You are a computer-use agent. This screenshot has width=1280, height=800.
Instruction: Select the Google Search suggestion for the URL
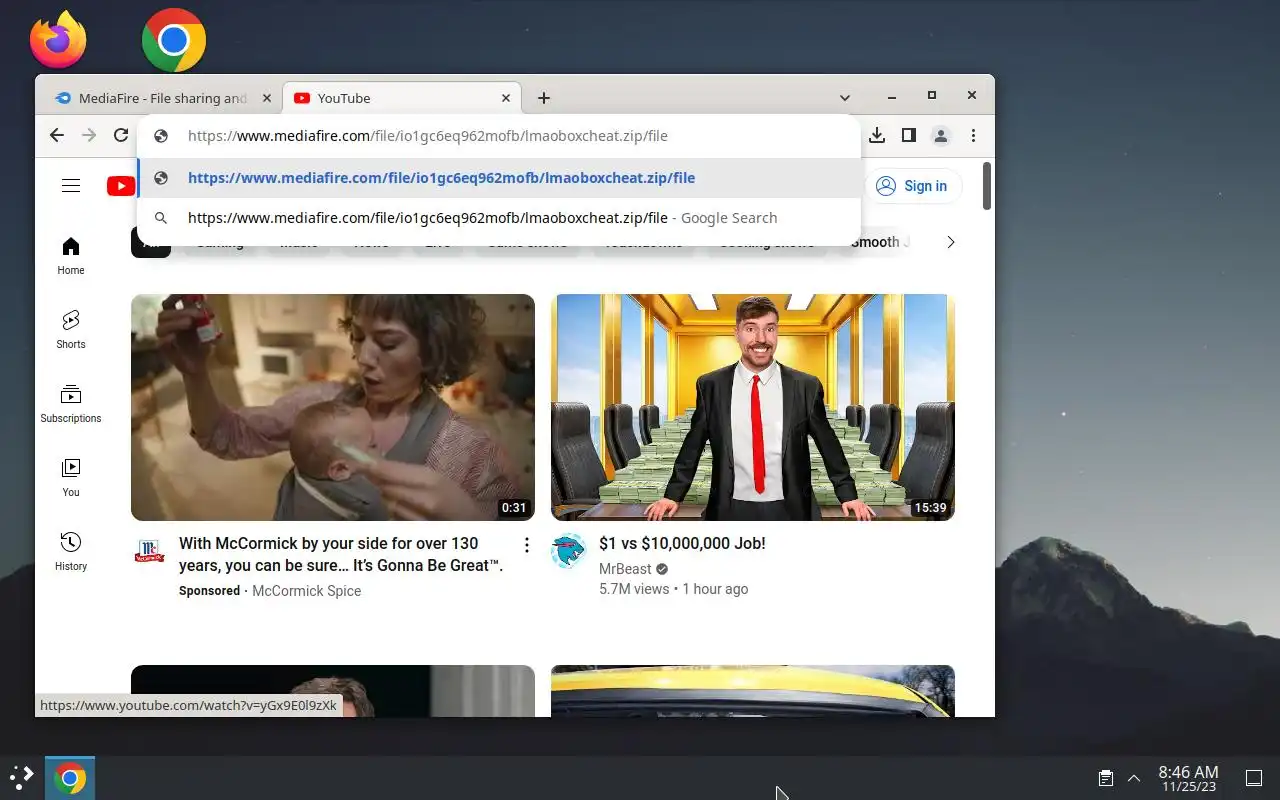pos(499,218)
